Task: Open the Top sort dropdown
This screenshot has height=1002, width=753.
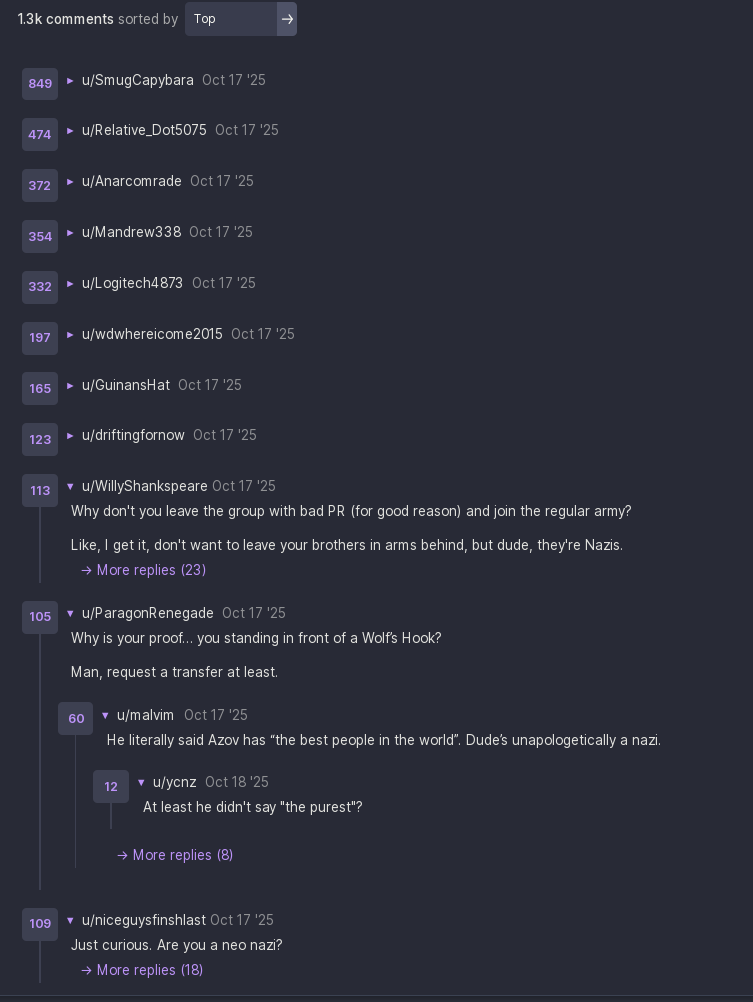Action: 231,19
